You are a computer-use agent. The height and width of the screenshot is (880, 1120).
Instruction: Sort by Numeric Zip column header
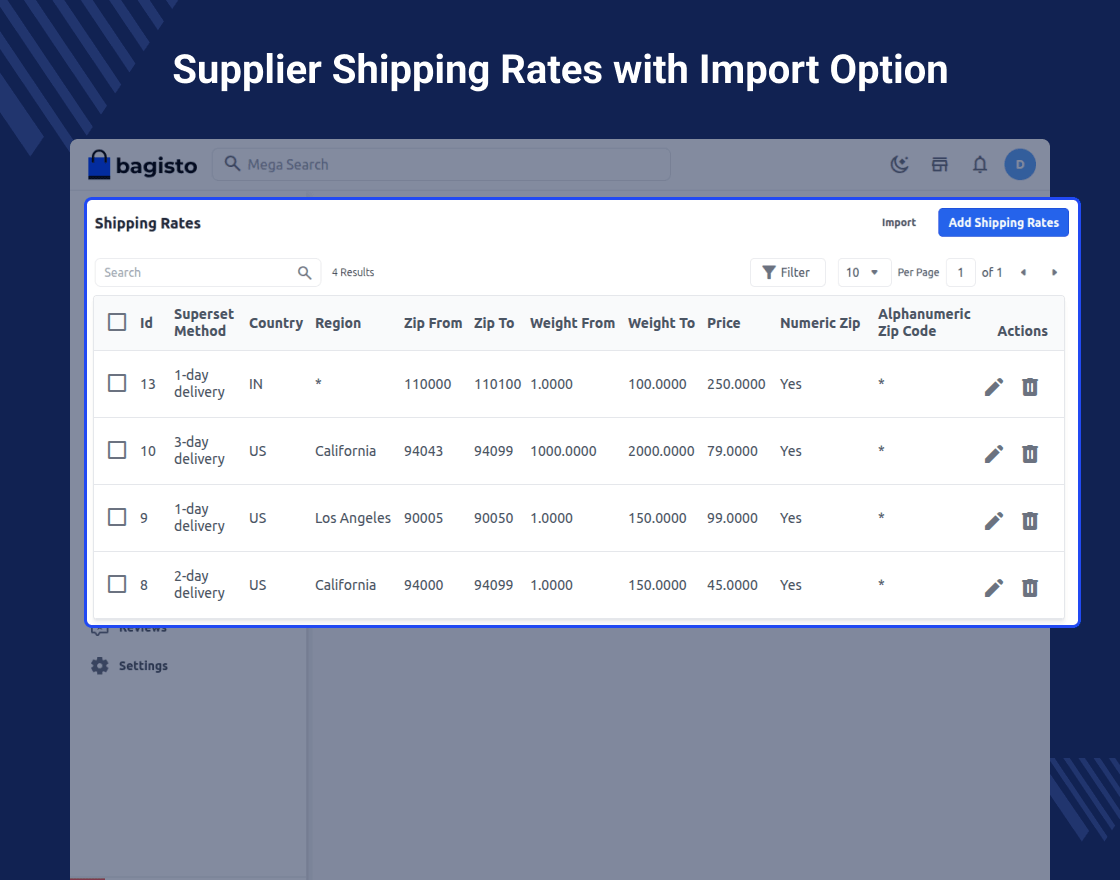tap(820, 323)
